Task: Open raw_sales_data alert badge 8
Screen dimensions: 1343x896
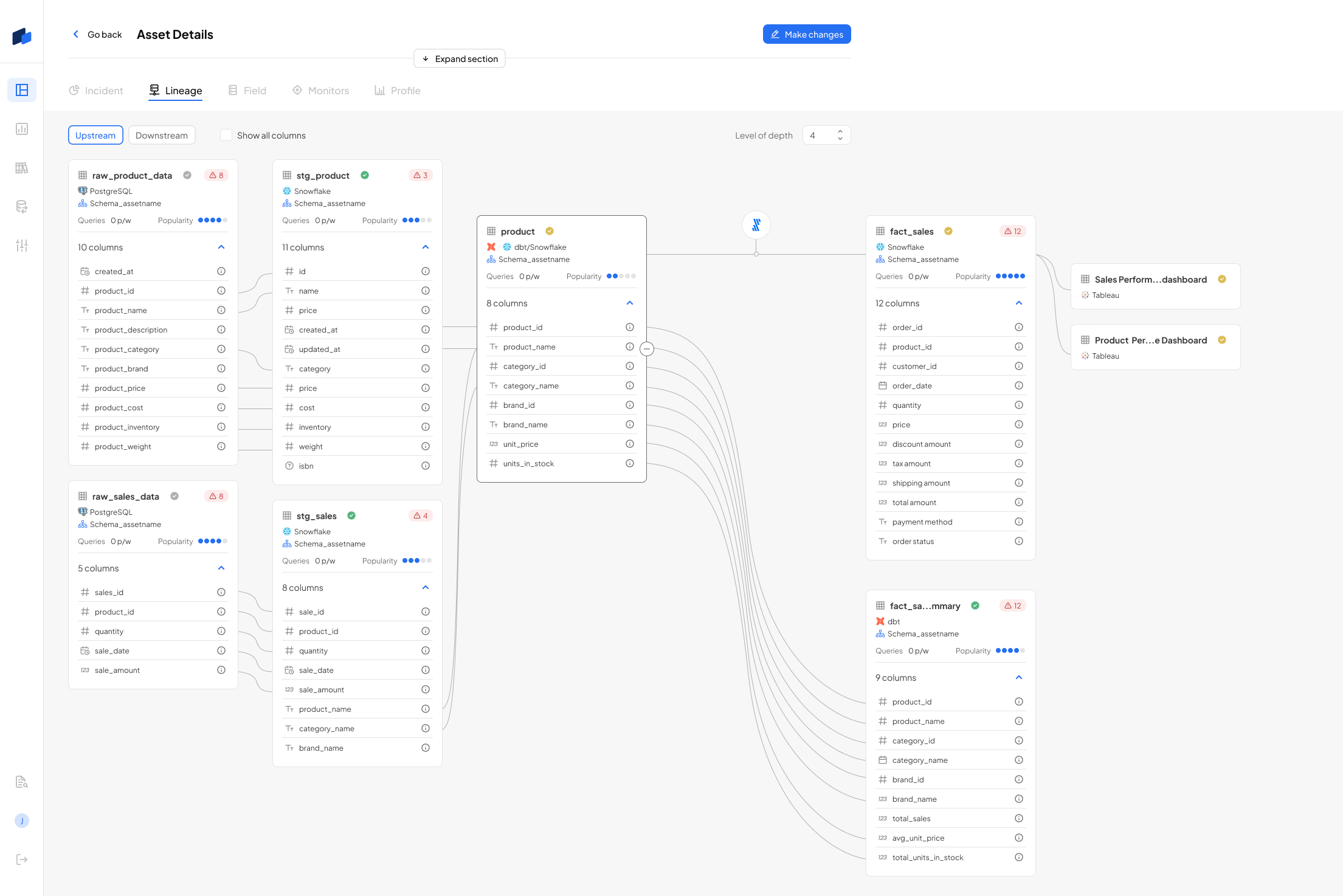Action: point(216,496)
